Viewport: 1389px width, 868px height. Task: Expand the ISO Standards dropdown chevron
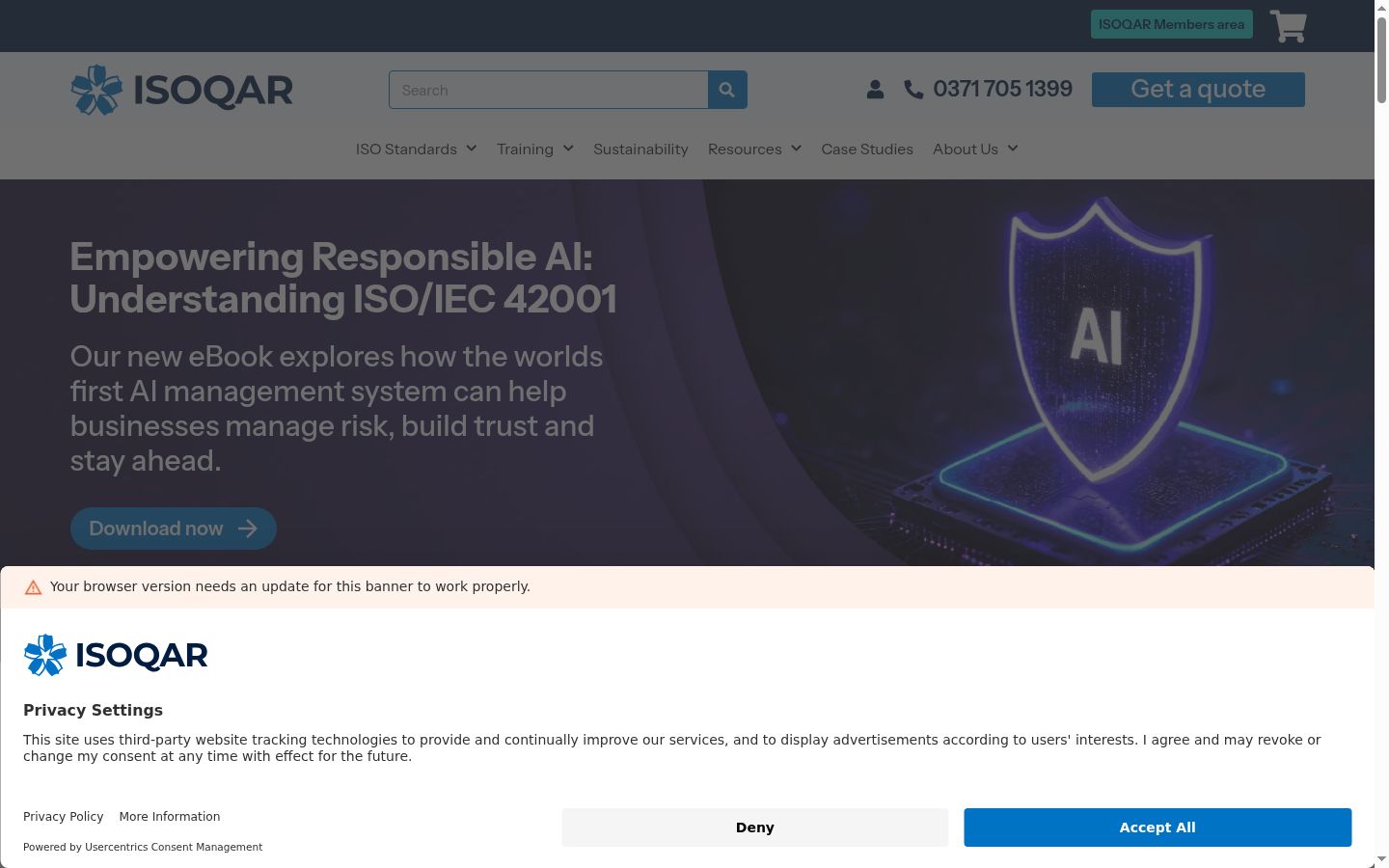coord(471,149)
